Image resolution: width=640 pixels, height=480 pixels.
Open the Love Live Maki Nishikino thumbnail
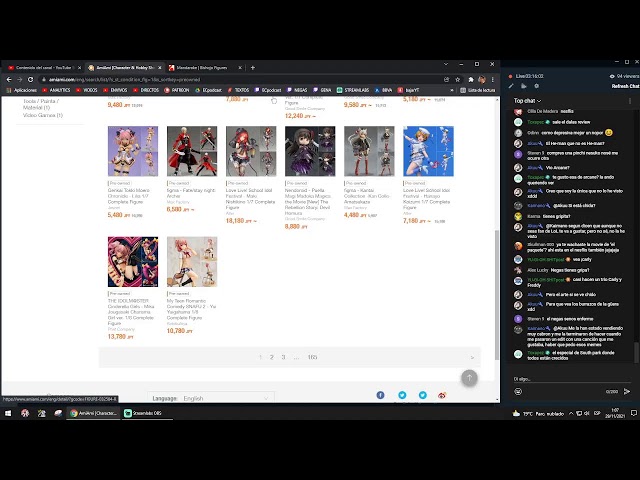(251, 151)
